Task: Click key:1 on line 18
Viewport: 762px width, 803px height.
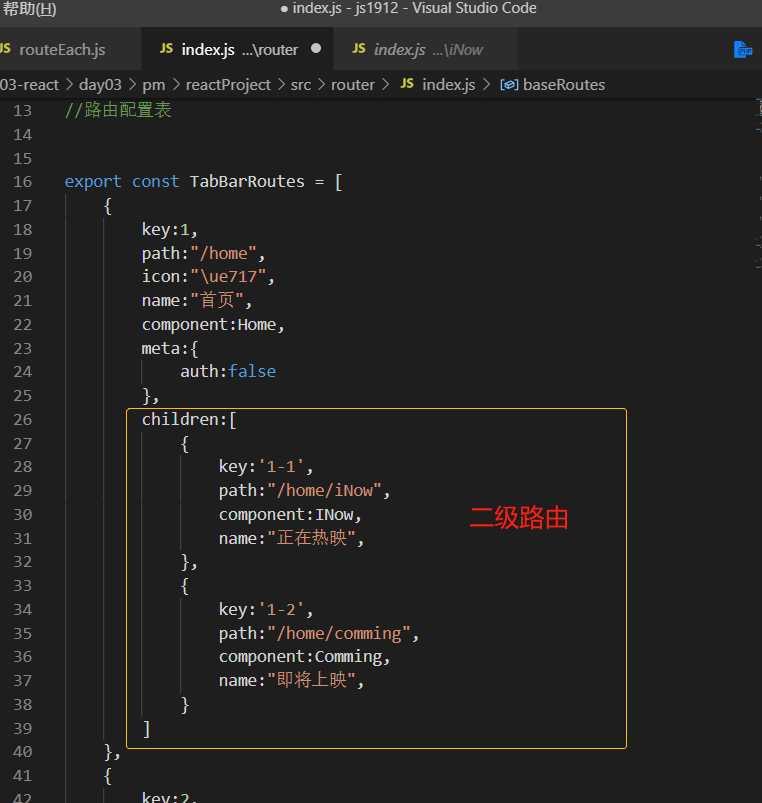Action: [x=165, y=229]
